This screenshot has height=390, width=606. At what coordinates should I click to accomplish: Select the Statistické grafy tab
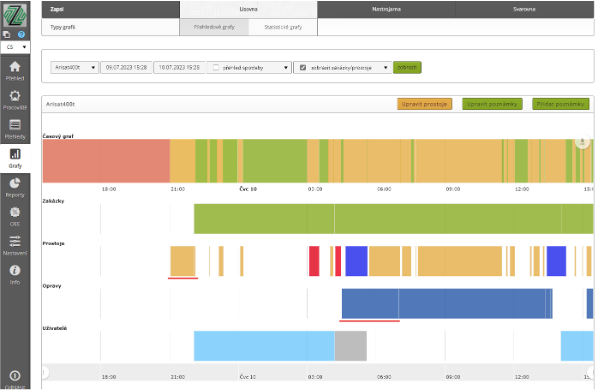pyautogui.click(x=283, y=27)
